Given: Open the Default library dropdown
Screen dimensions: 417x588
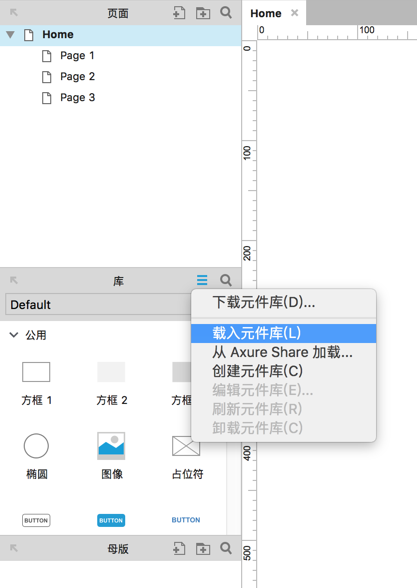Looking at the screenshot, I should pos(98,304).
